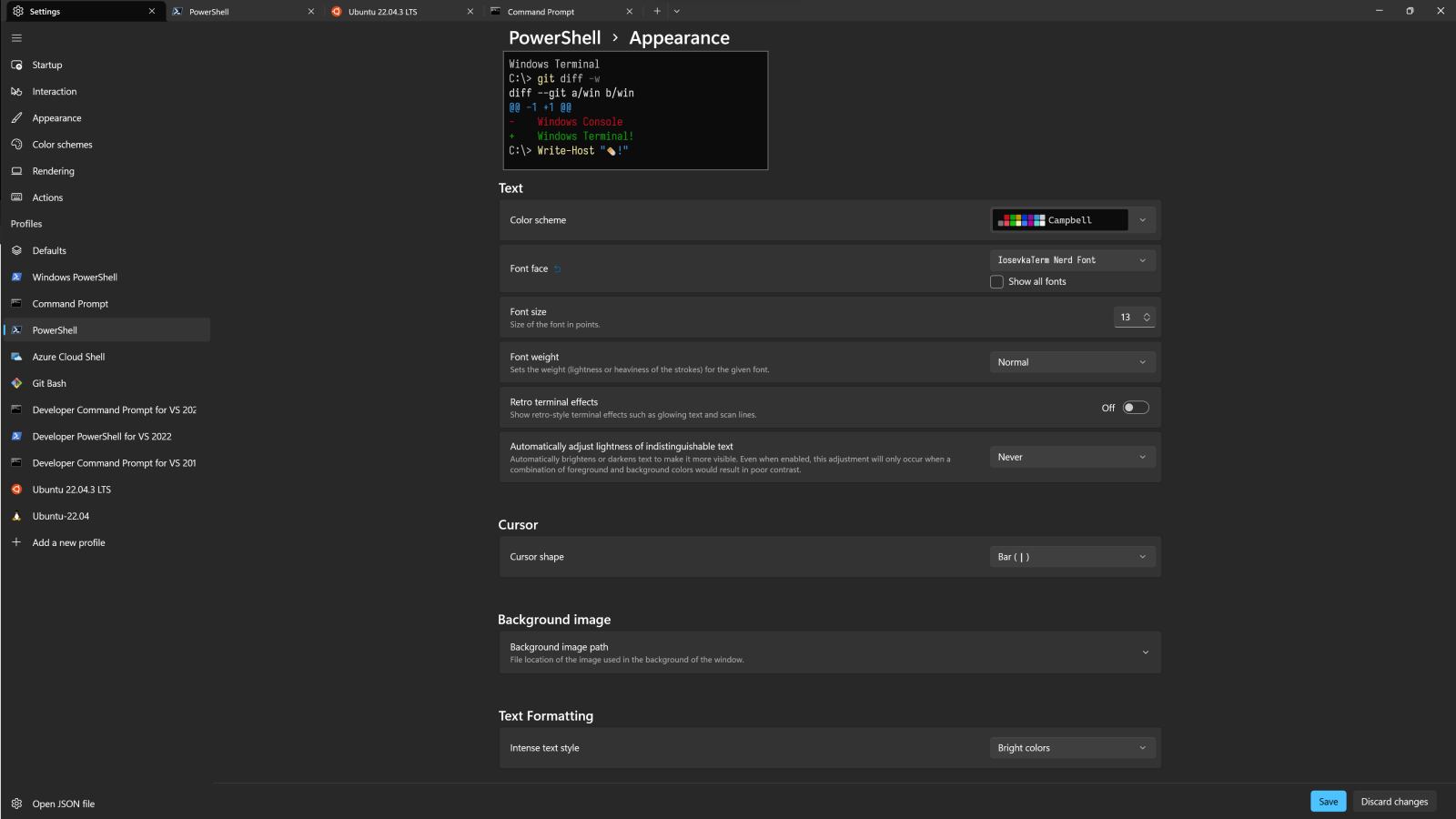Screen dimensions: 1456x819
Task: Open a new terminal tab with the plus icon
Action: (x=657, y=11)
